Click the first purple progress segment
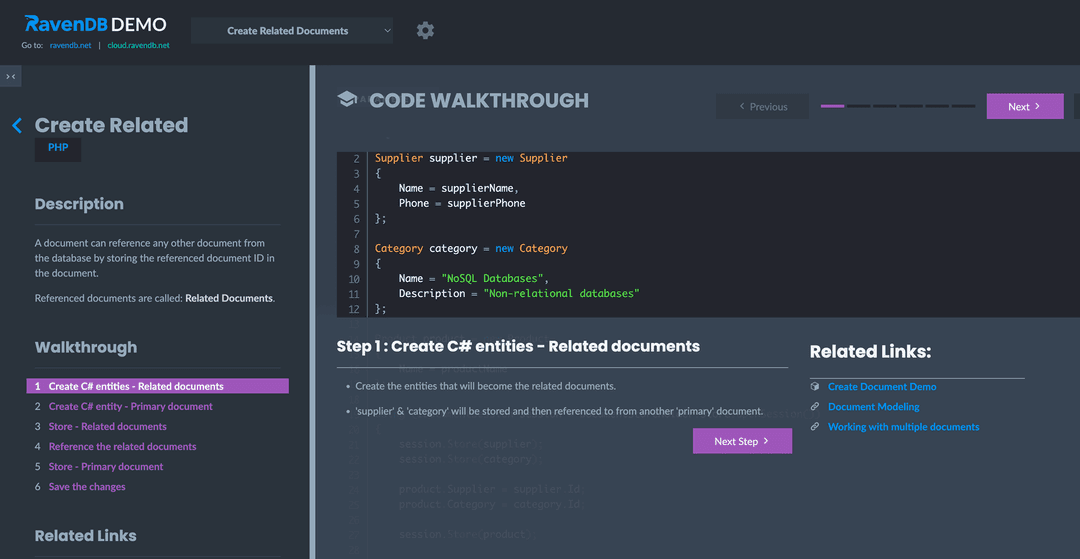The image size is (1080, 559). [x=832, y=106]
